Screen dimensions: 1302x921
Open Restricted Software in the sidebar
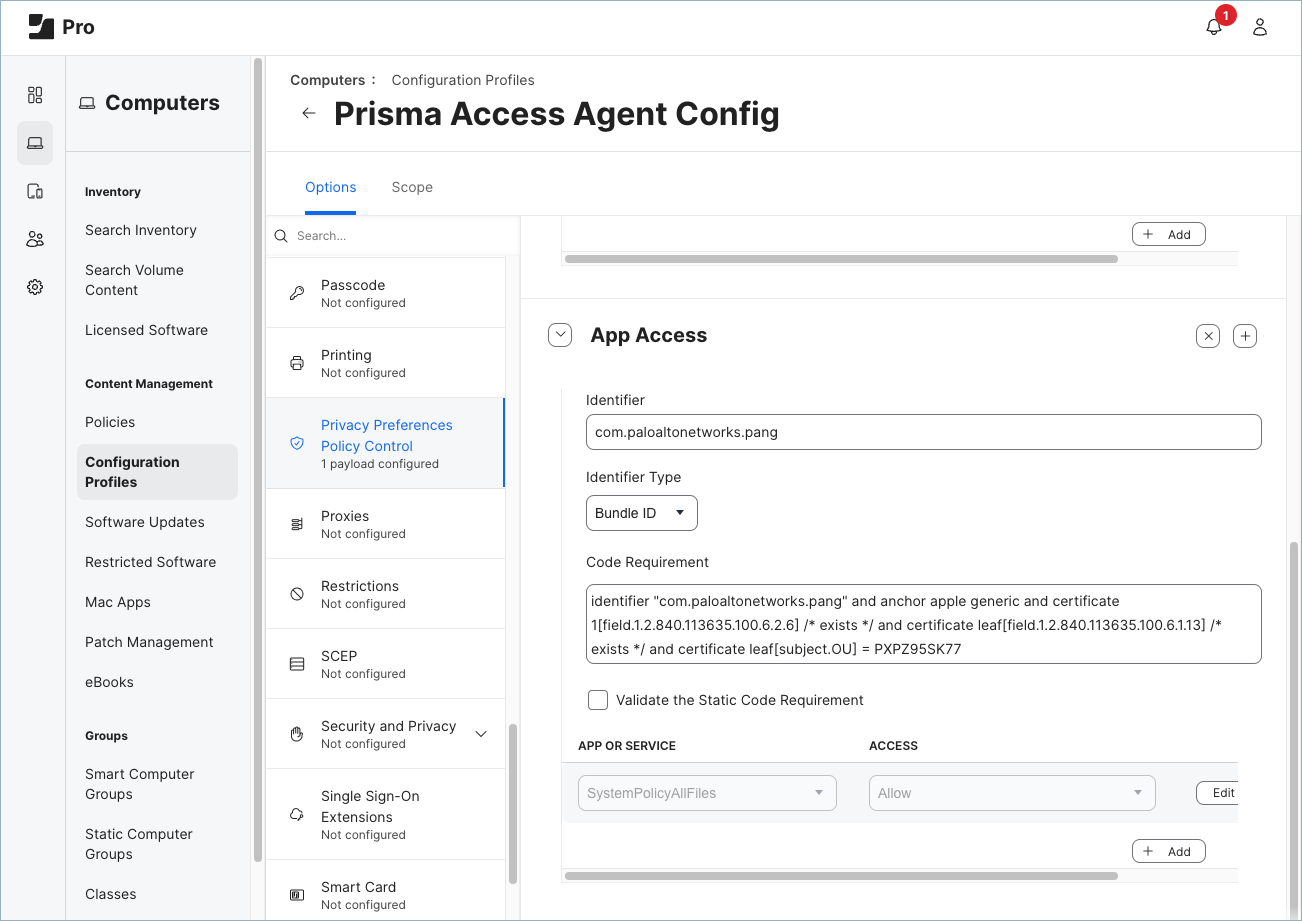(150, 562)
